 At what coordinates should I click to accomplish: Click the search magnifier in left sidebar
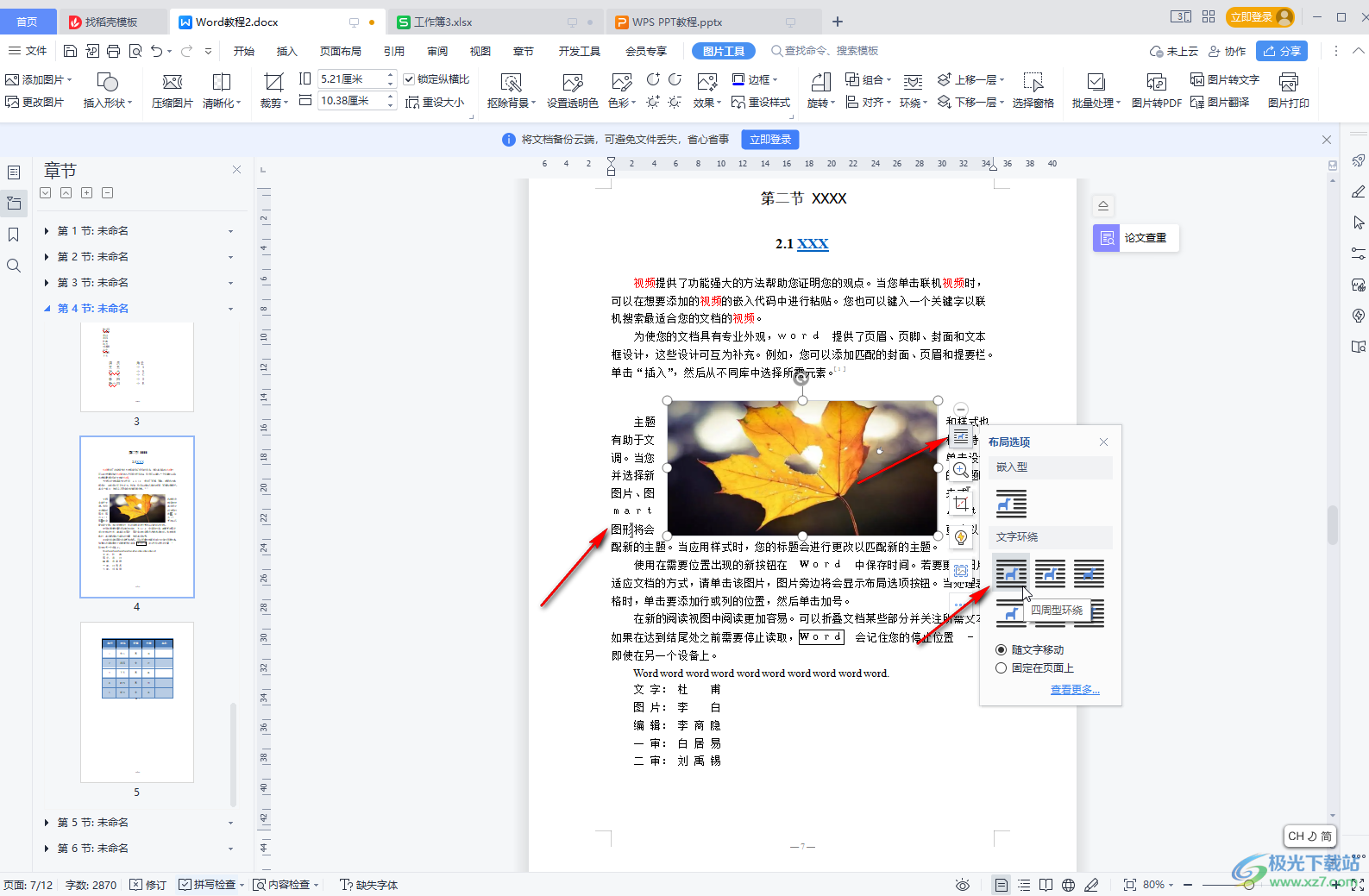(14, 266)
